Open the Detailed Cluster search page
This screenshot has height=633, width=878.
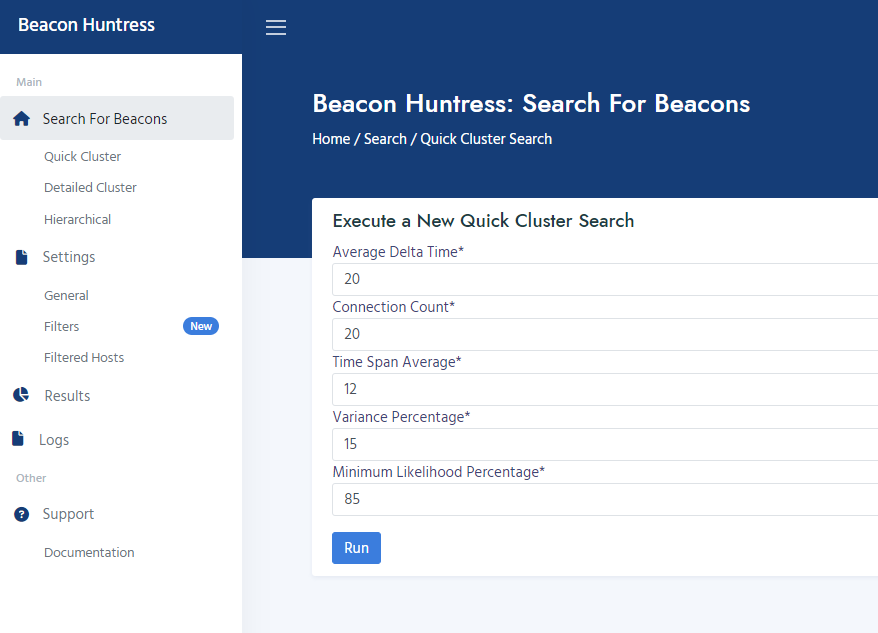[90, 188]
